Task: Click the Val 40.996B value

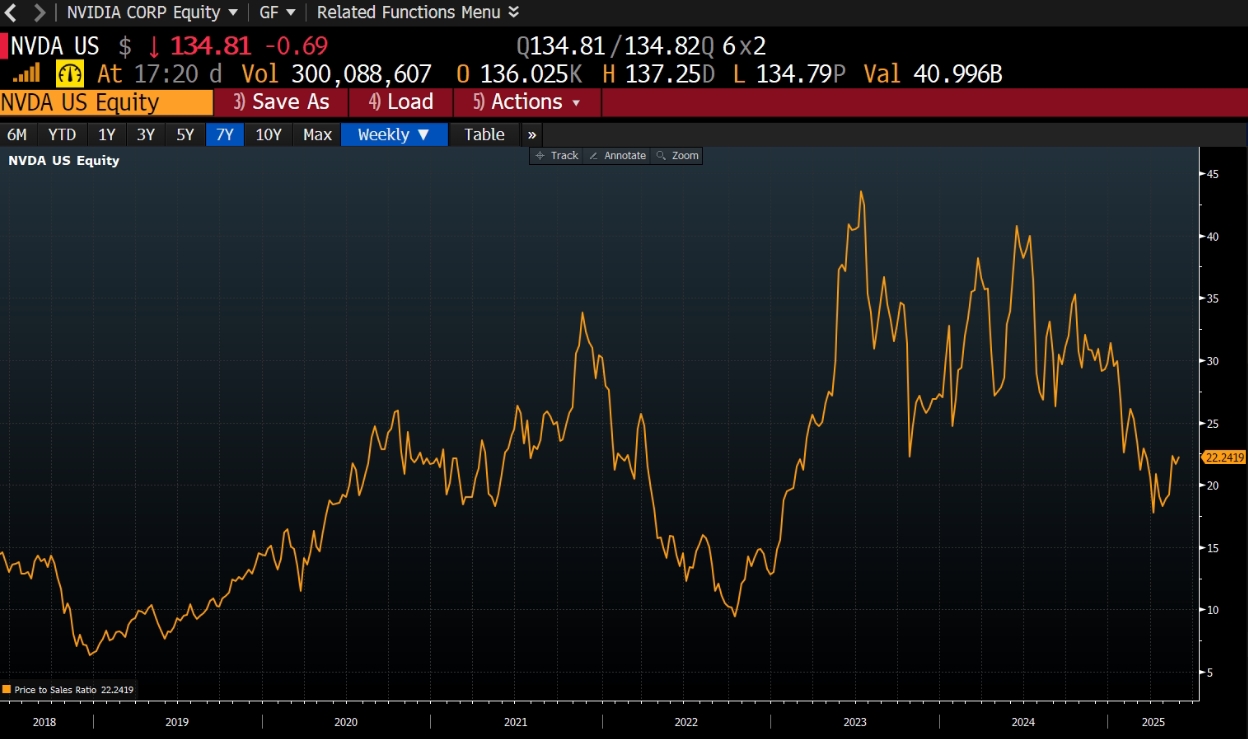Action: click(x=933, y=74)
